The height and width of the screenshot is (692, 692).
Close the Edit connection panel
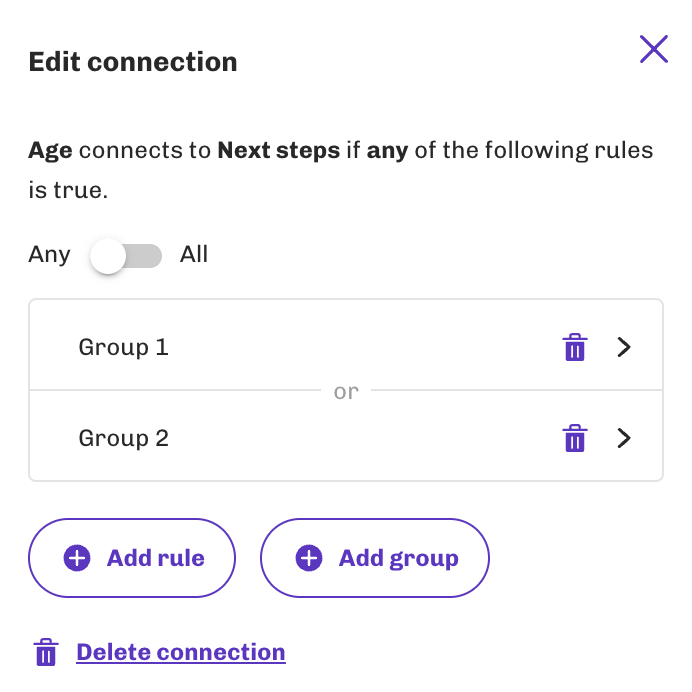tap(654, 49)
